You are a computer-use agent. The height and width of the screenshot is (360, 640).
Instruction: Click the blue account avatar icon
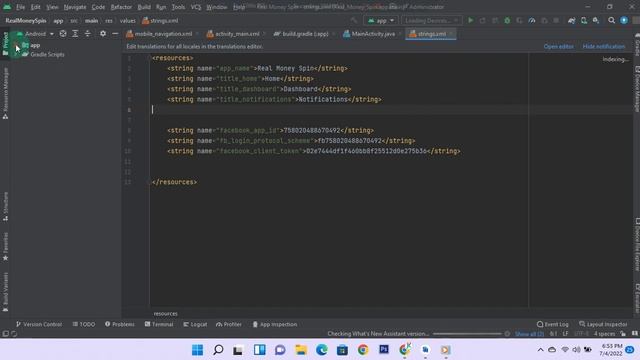point(624,20)
